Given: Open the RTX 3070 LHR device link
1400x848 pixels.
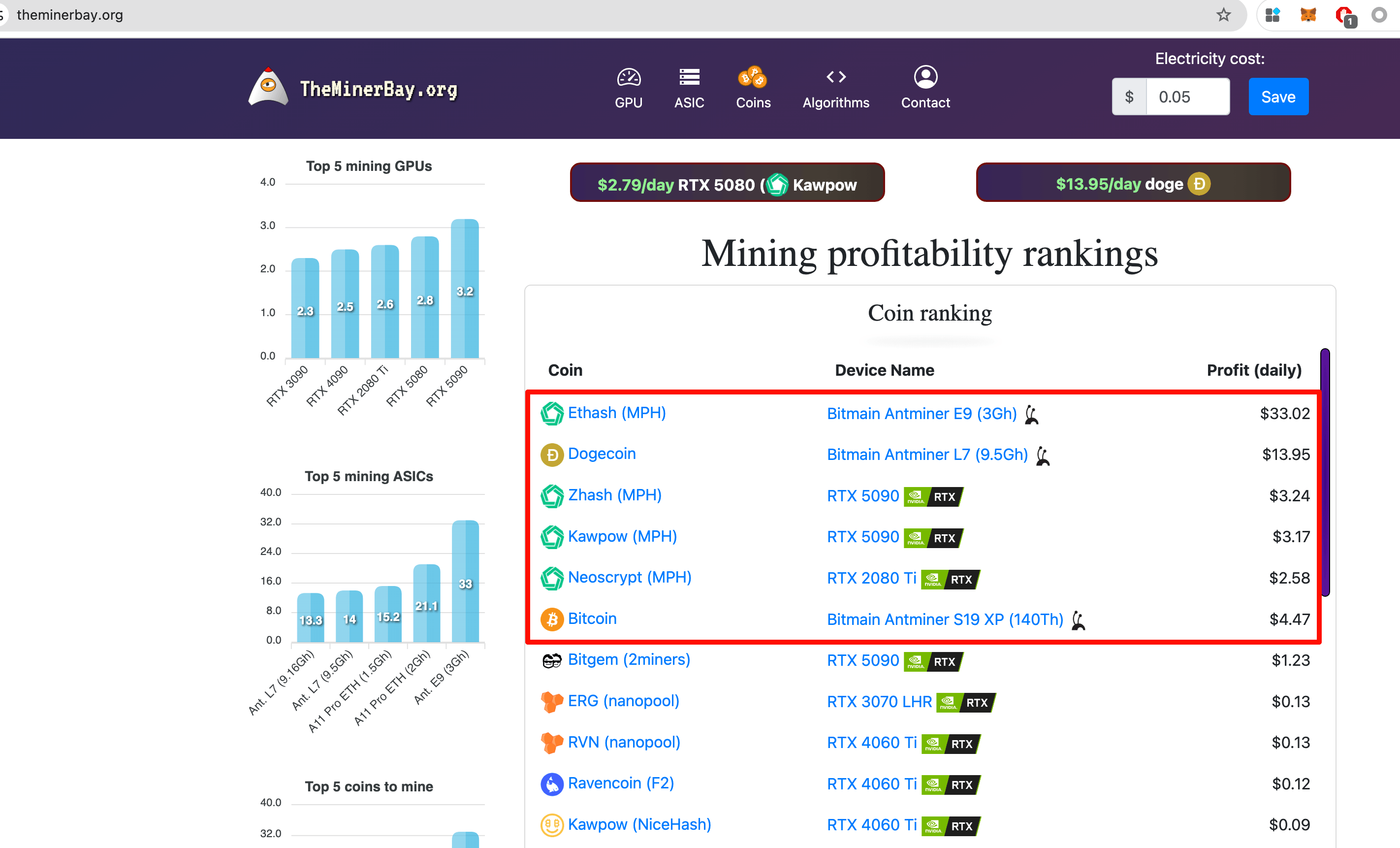Looking at the screenshot, I should (879, 702).
